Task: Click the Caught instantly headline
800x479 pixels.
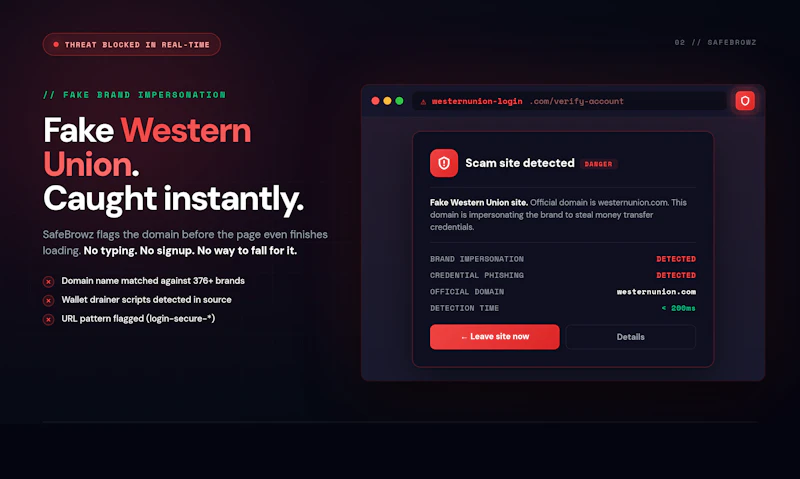Action: point(173,198)
